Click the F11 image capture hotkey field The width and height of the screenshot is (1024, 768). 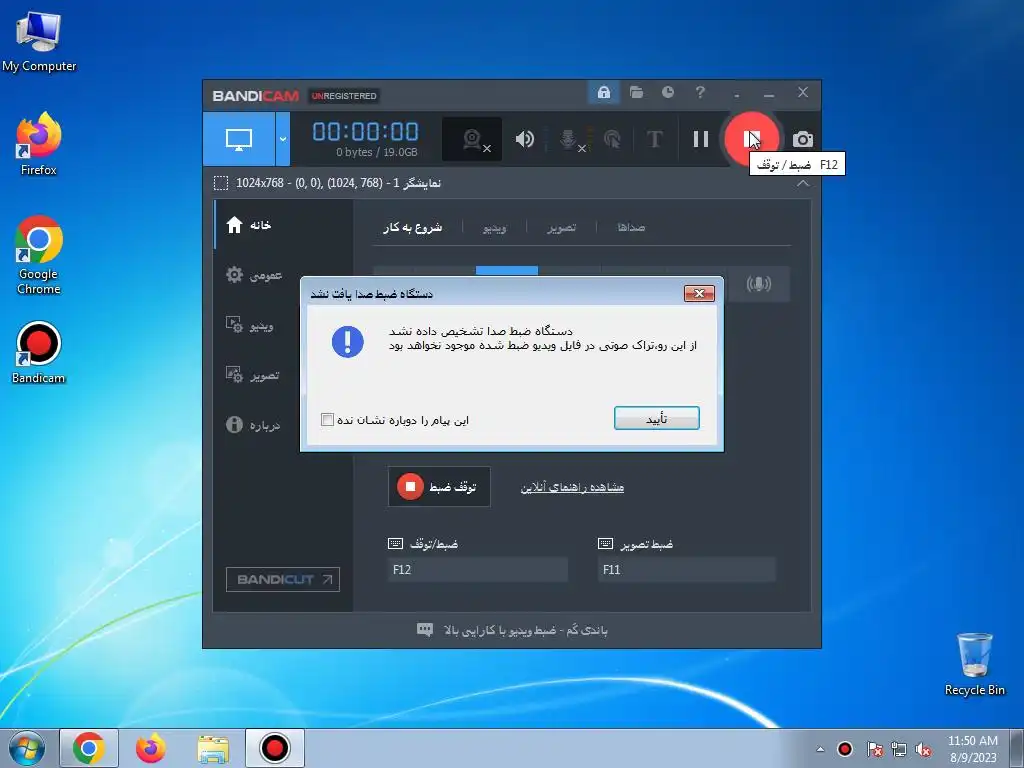(x=686, y=569)
